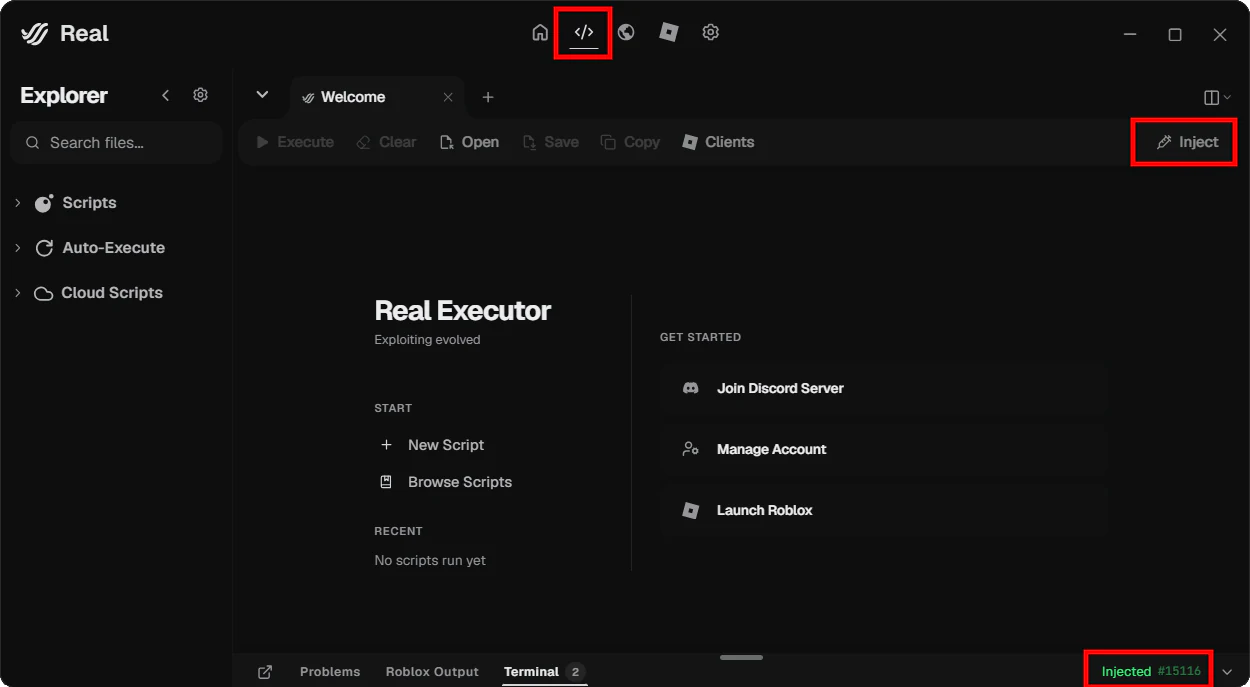Image resolution: width=1250 pixels, height=687 pixels.
Task: Open the Roblox icon in top navigation
Action: click(669, 33)
